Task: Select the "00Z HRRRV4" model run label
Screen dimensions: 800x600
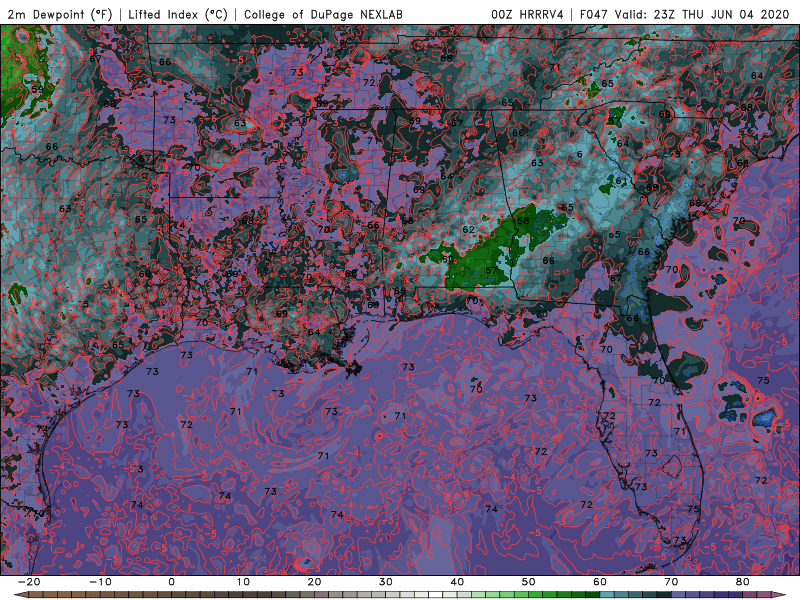Action: click(x=528, y=15)
